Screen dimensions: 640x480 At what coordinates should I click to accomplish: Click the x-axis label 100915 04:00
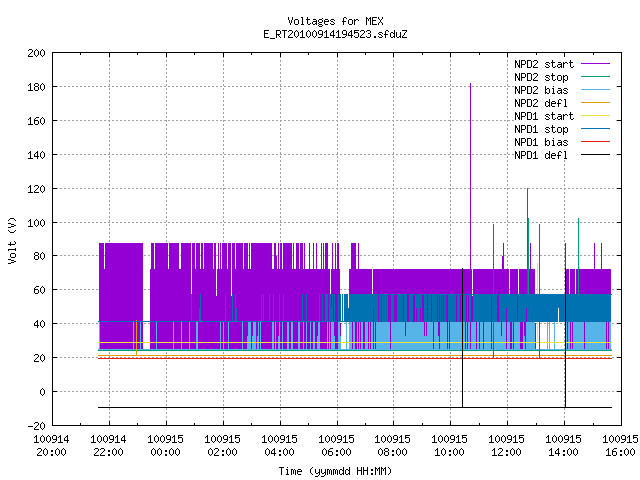[x=279, y=446]
